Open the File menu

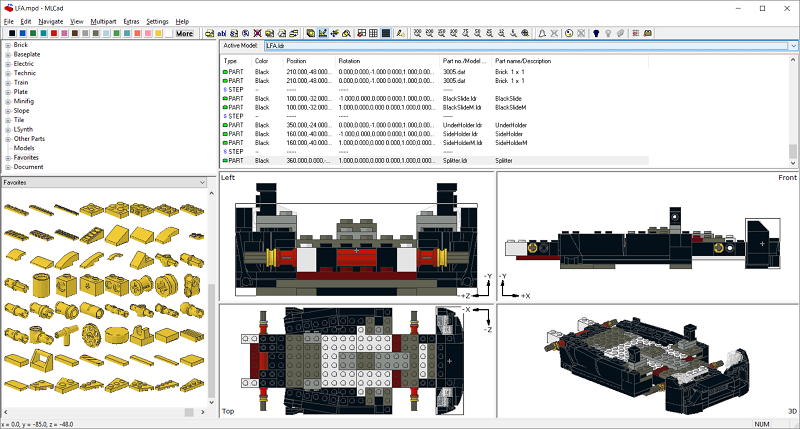(x=9, y=21)
